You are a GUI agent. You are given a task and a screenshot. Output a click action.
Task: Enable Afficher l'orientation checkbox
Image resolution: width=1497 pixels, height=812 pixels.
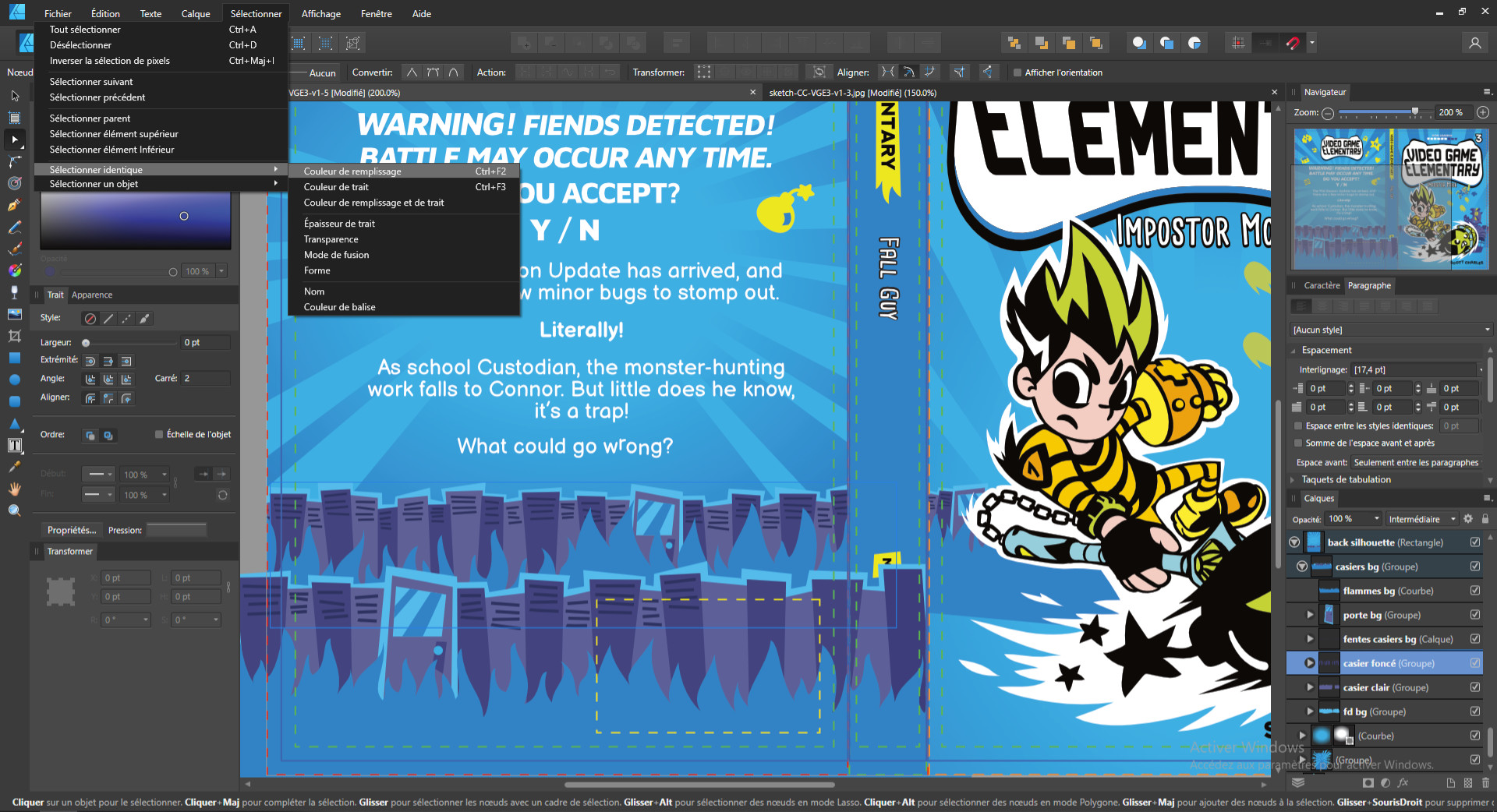tap(1017, 72)
